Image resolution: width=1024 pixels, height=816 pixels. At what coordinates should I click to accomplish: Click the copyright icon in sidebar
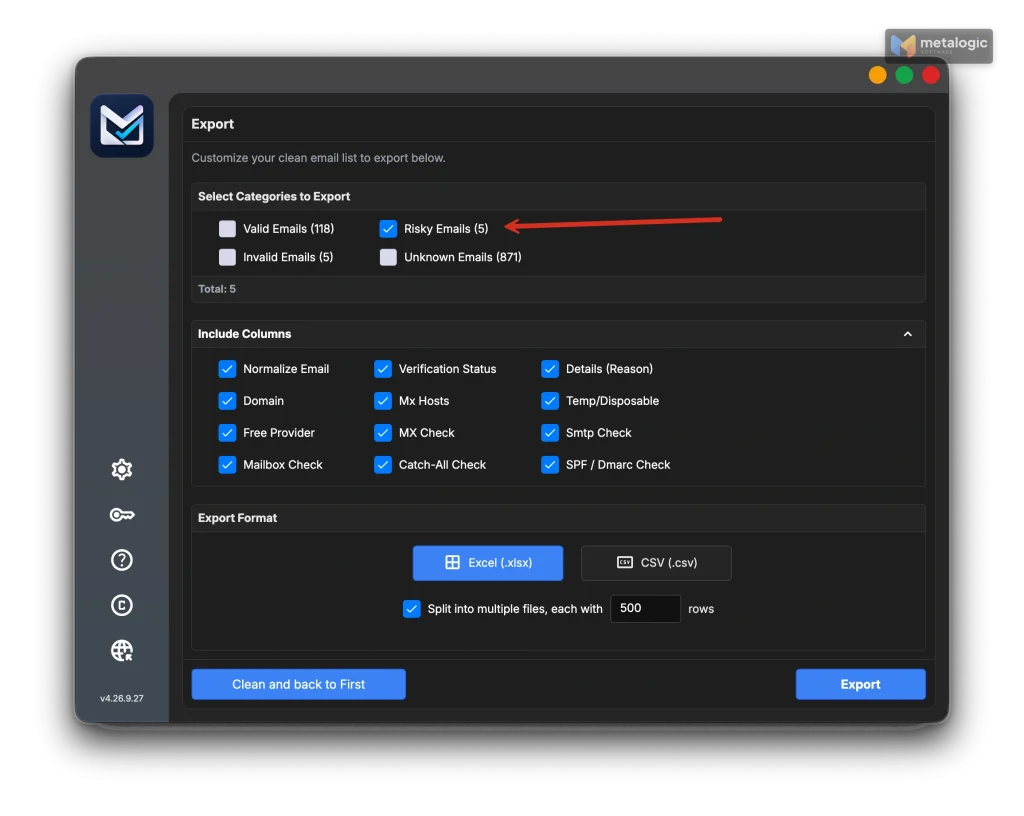pyautogui.click(x=121, y=605)
